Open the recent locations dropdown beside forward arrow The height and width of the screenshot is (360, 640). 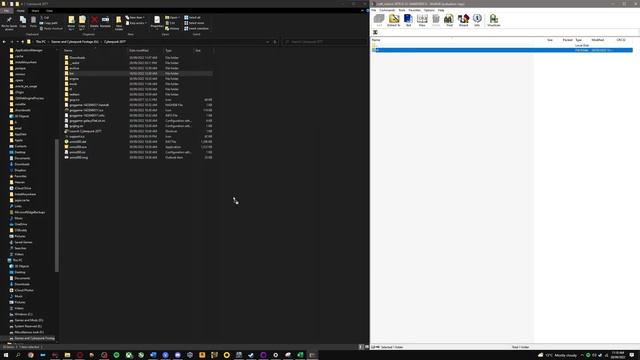[x=18, y=42]
